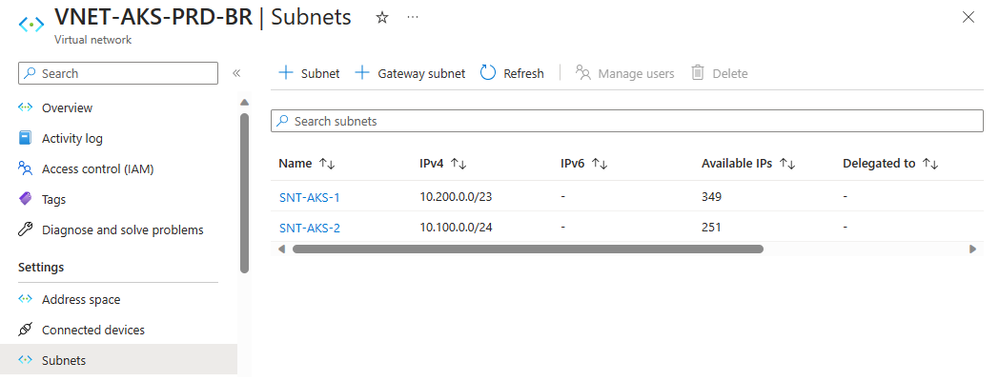Add a new Subnet
The image size is (999, 377).
(310, 73)
